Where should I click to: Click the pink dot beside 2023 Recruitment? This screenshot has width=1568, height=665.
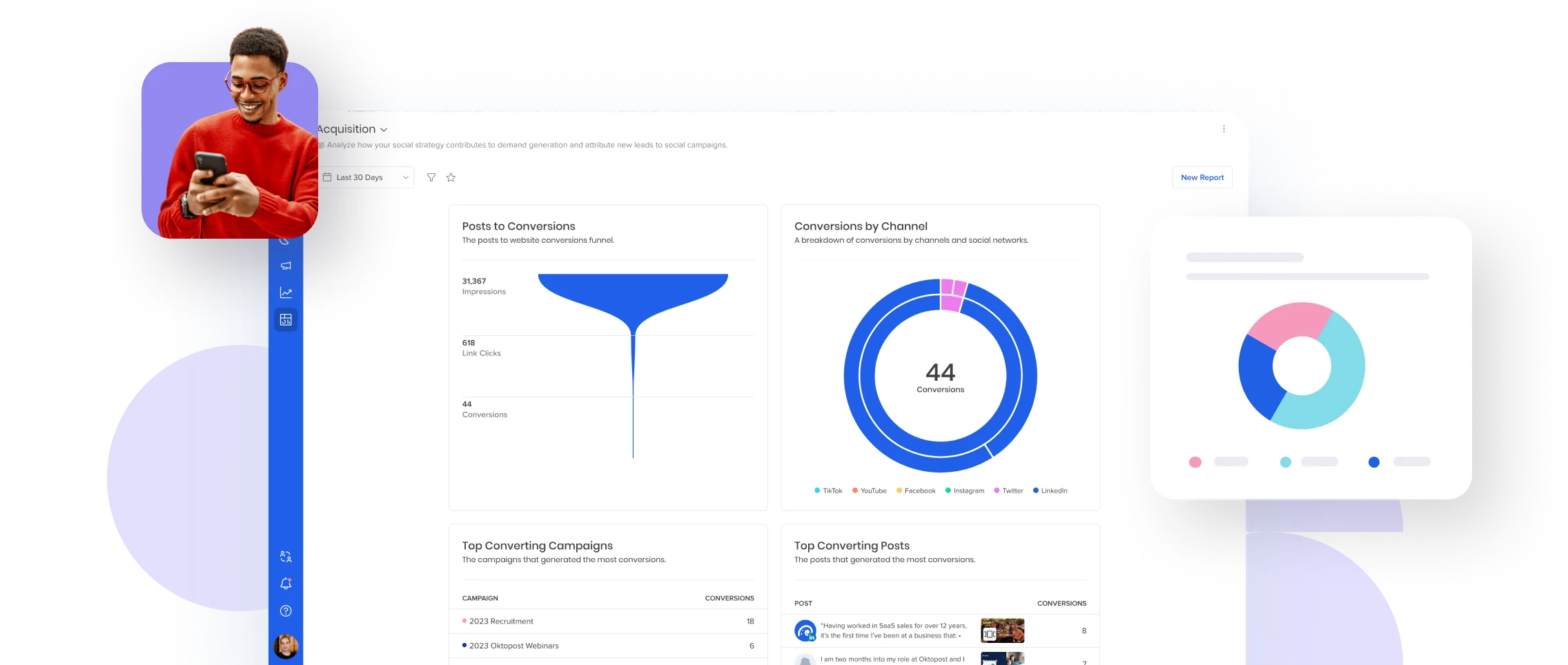pyautogui.click(x=463, y=621)
